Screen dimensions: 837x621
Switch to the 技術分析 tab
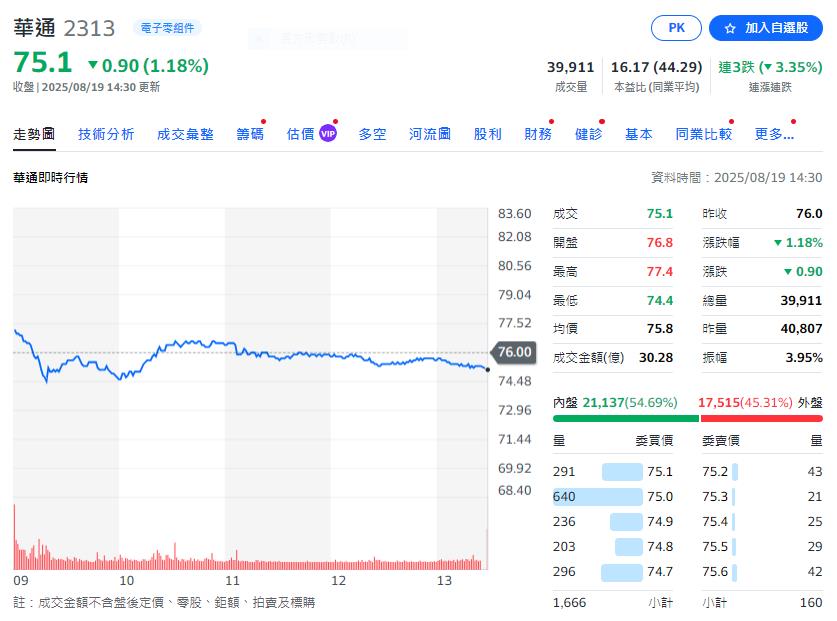tap(106, 133)
